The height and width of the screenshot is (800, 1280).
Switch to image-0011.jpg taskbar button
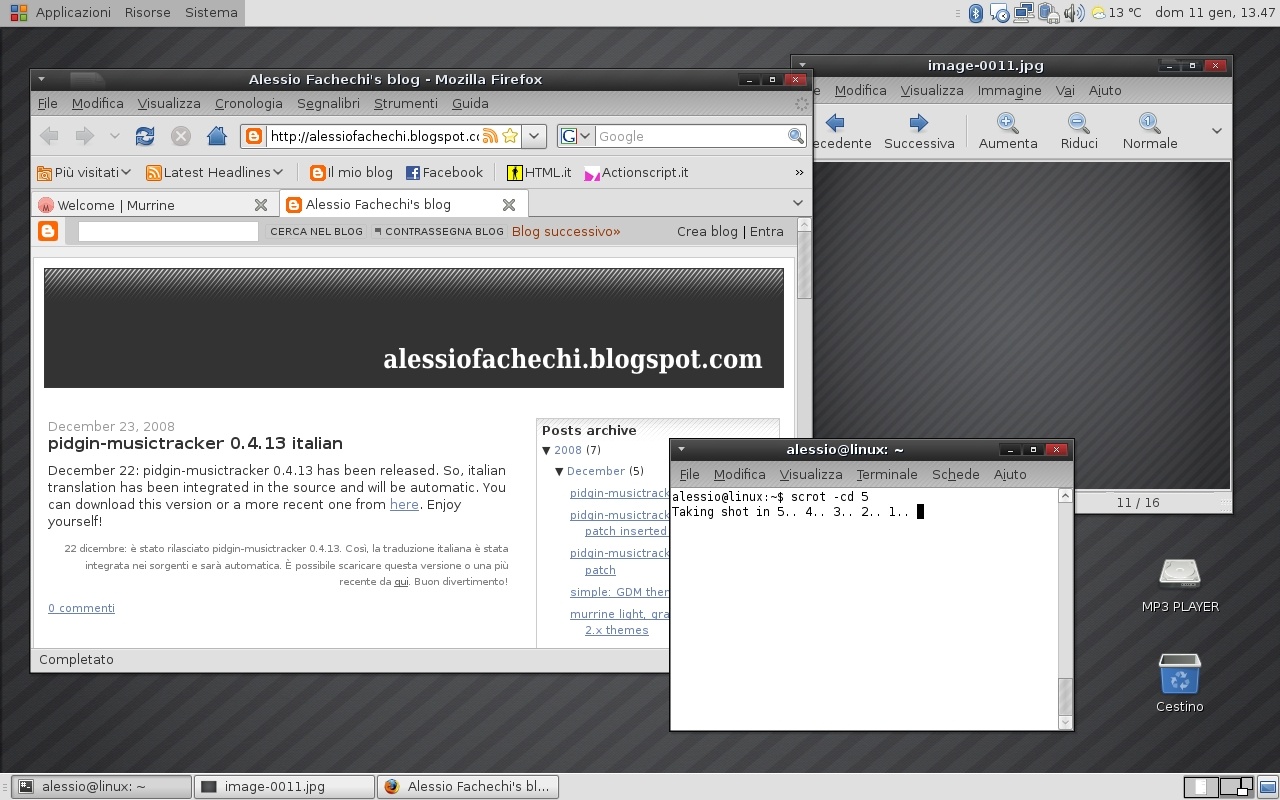(x=284, y=787)
